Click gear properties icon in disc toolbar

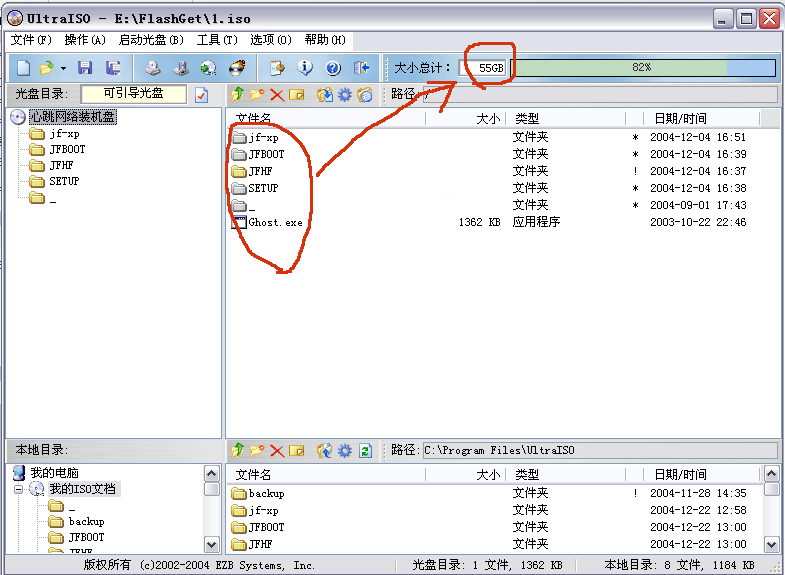(344, 95)
